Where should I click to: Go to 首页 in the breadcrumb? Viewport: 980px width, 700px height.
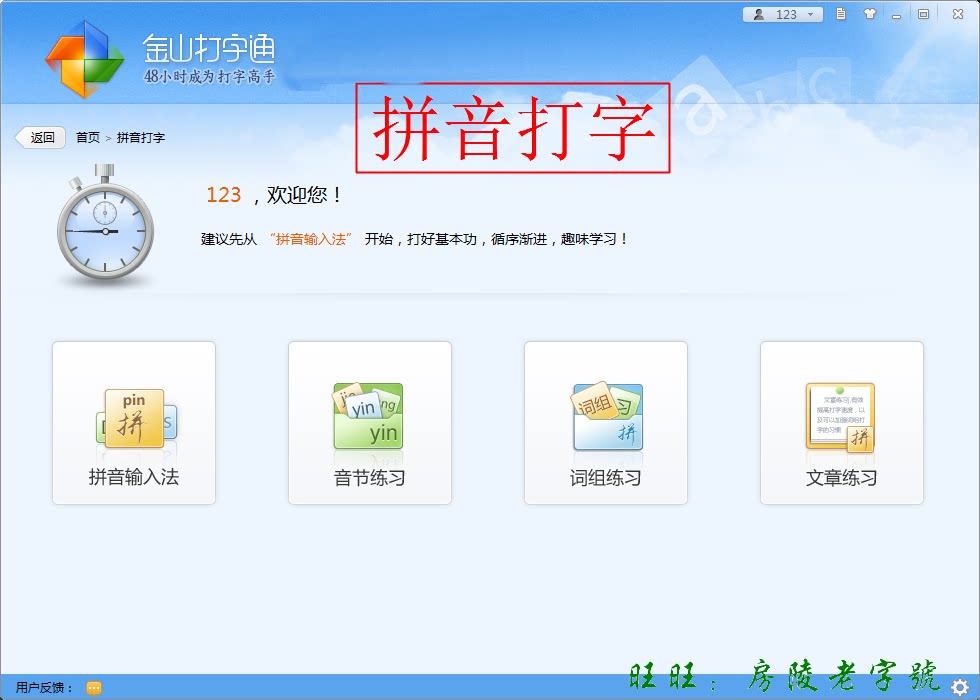point(88,138)
